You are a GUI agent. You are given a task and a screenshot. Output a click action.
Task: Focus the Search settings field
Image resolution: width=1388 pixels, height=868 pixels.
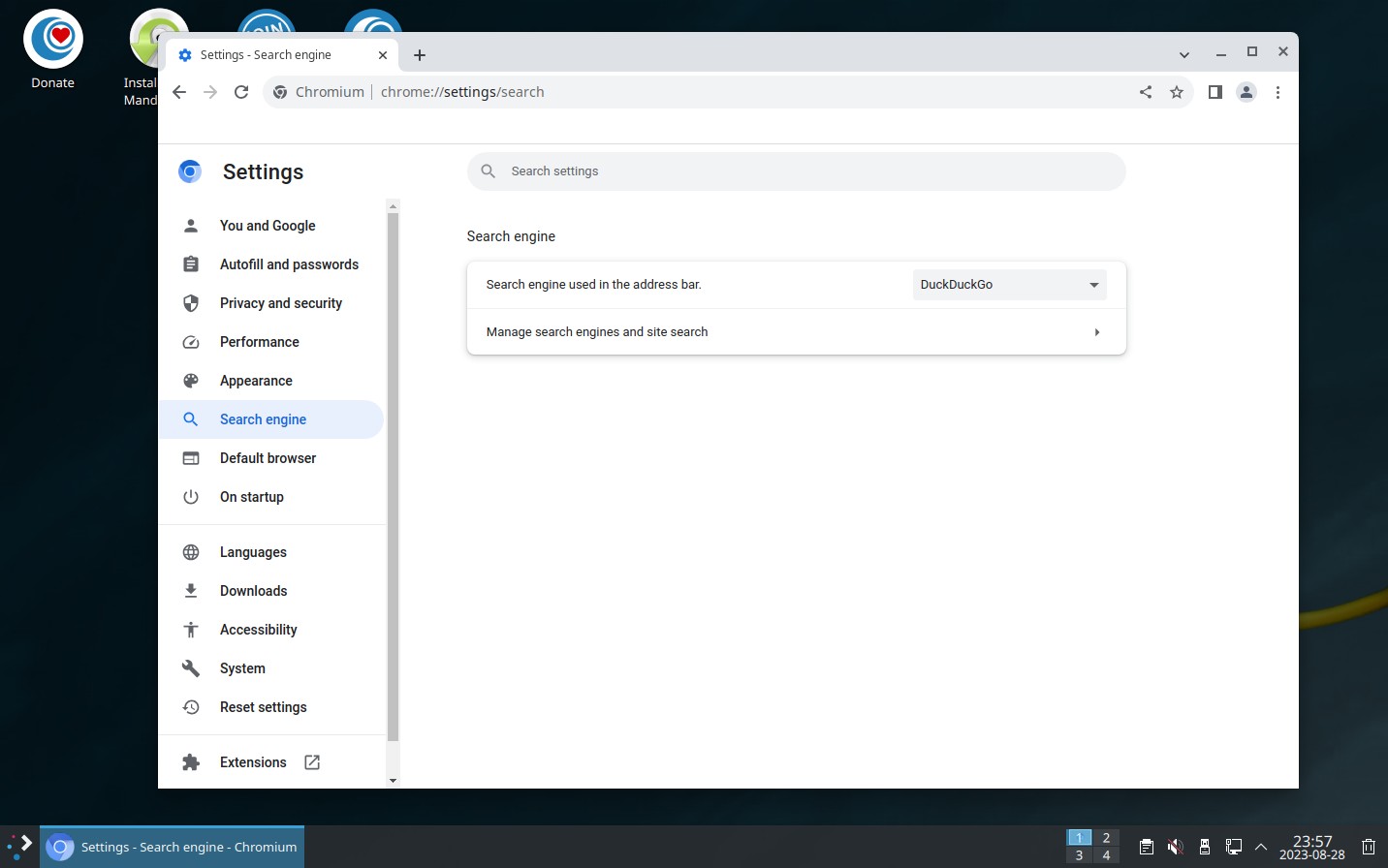pyautogui.click(x=796, y=171)
